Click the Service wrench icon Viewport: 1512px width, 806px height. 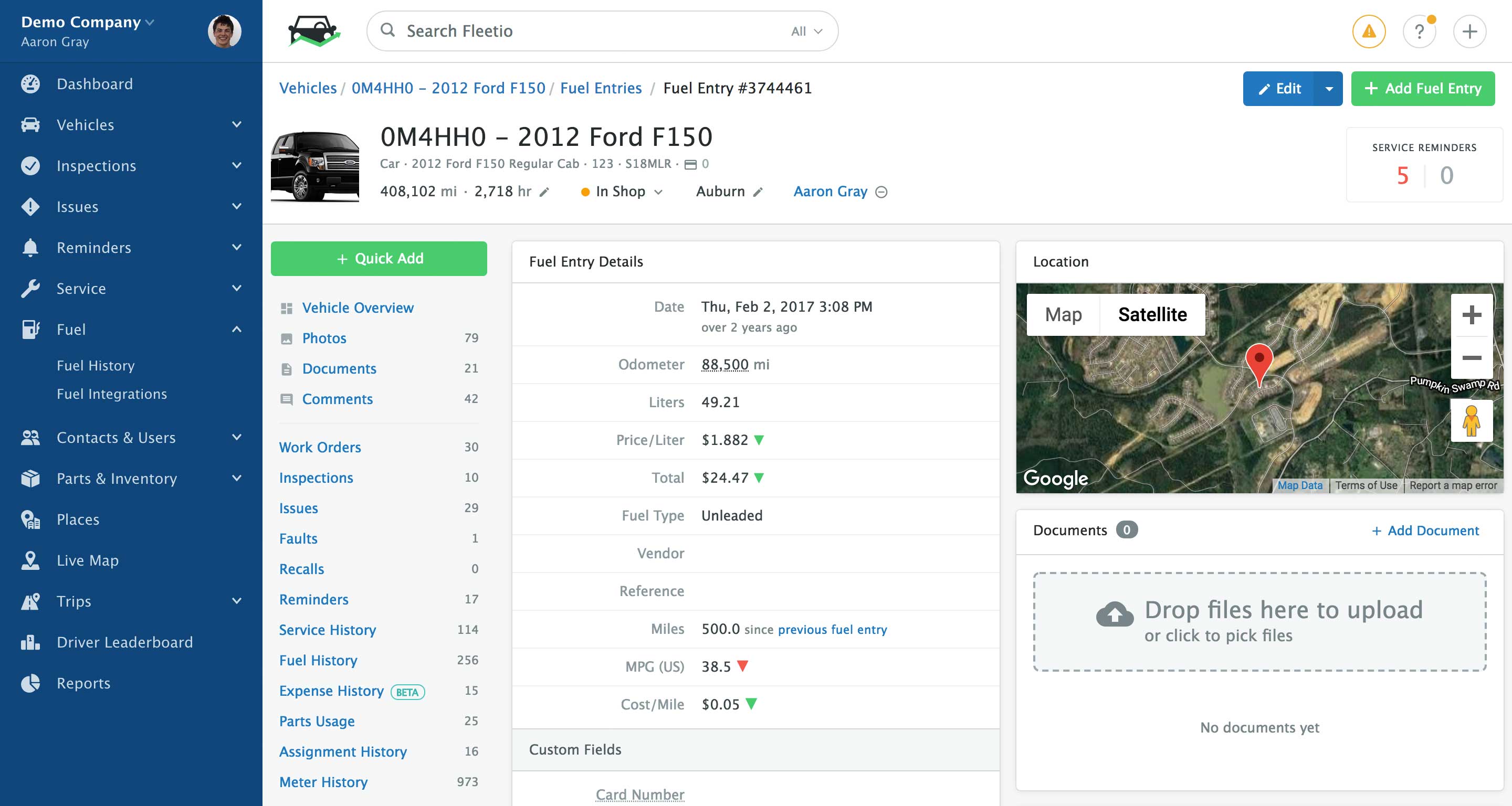pyautogui.click(x=30, y=289)
